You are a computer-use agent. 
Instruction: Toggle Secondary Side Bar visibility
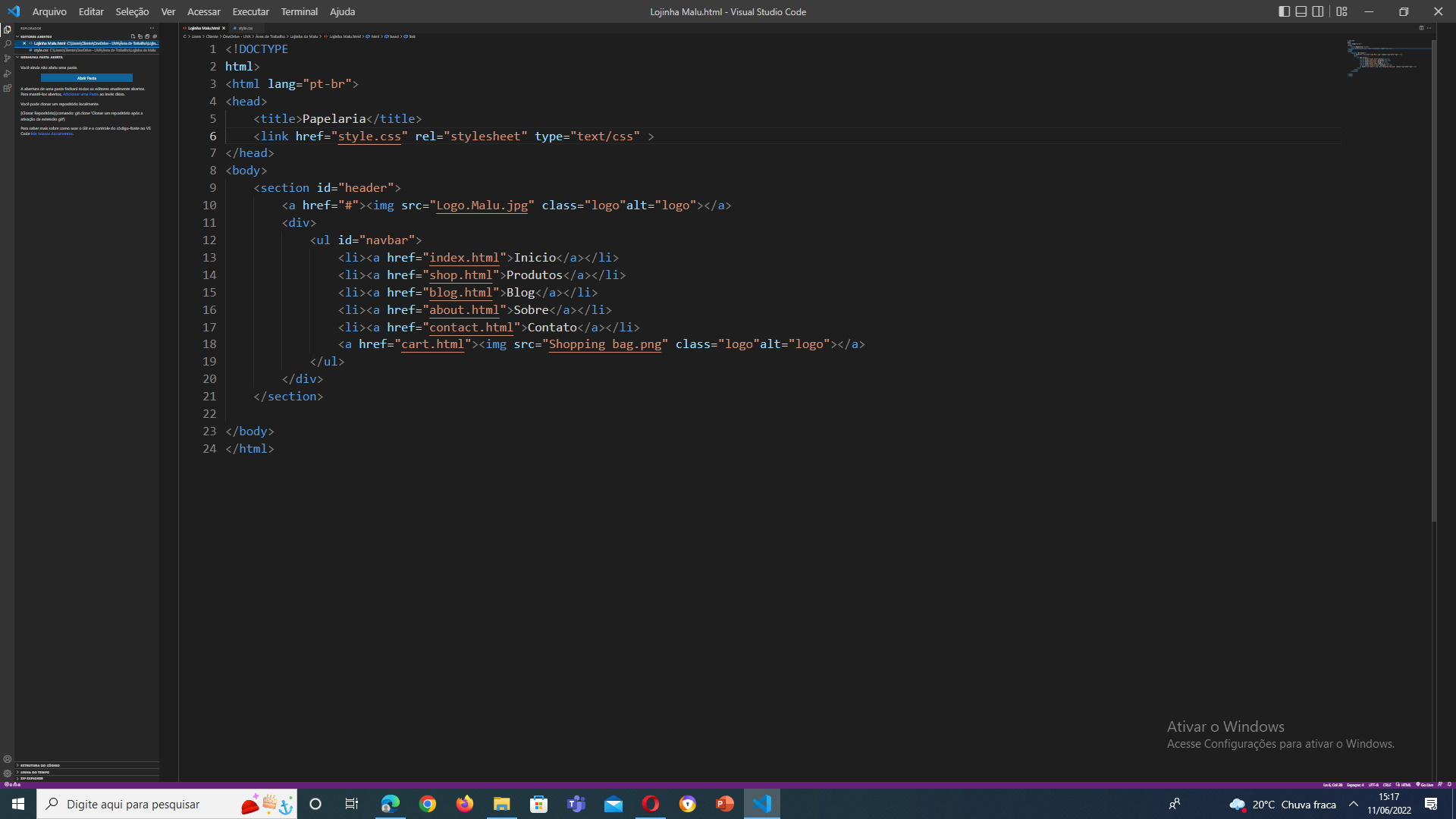tap(1318, 11)
